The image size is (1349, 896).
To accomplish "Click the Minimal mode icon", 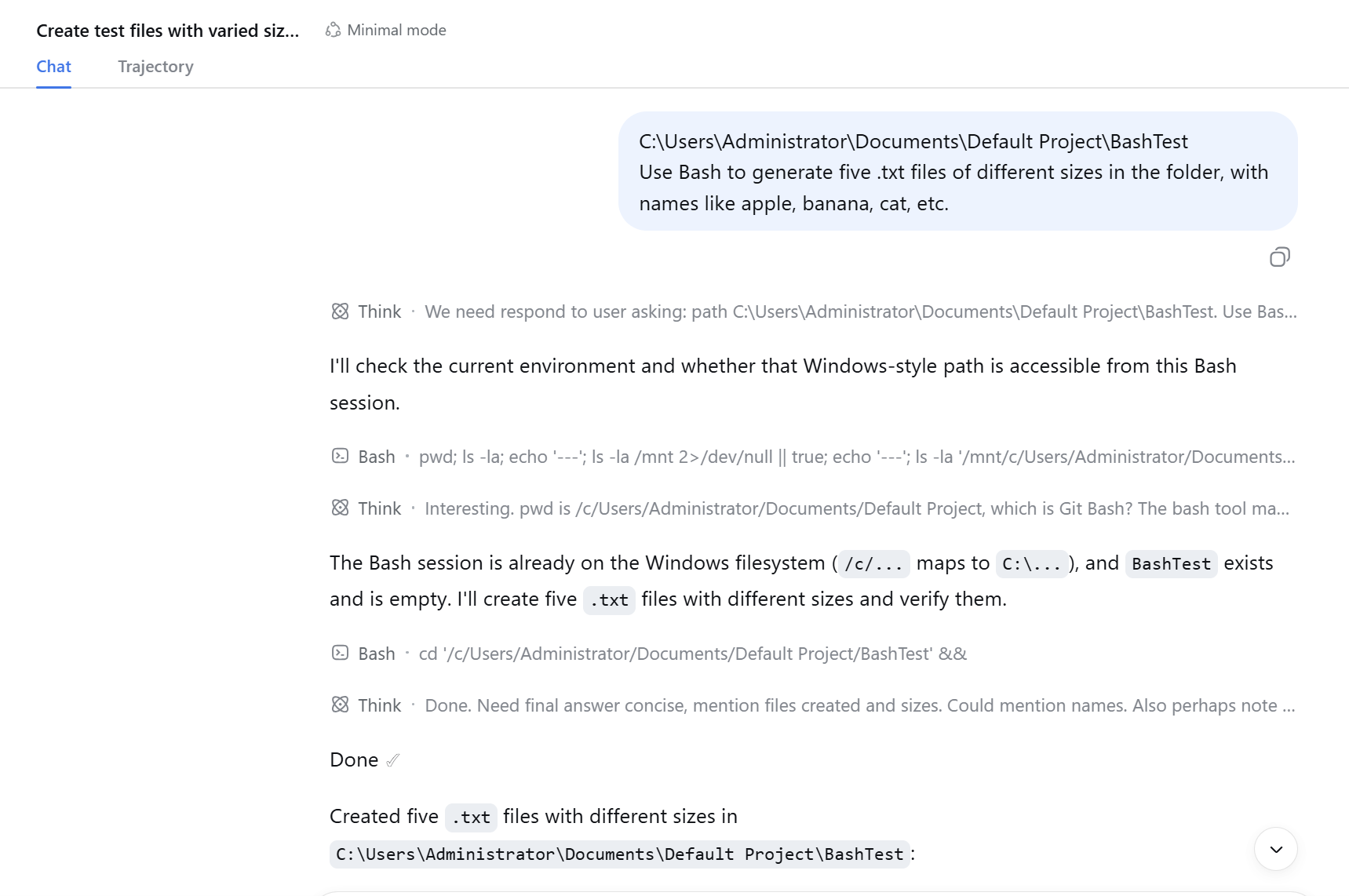I will click(x=334, y=30).
